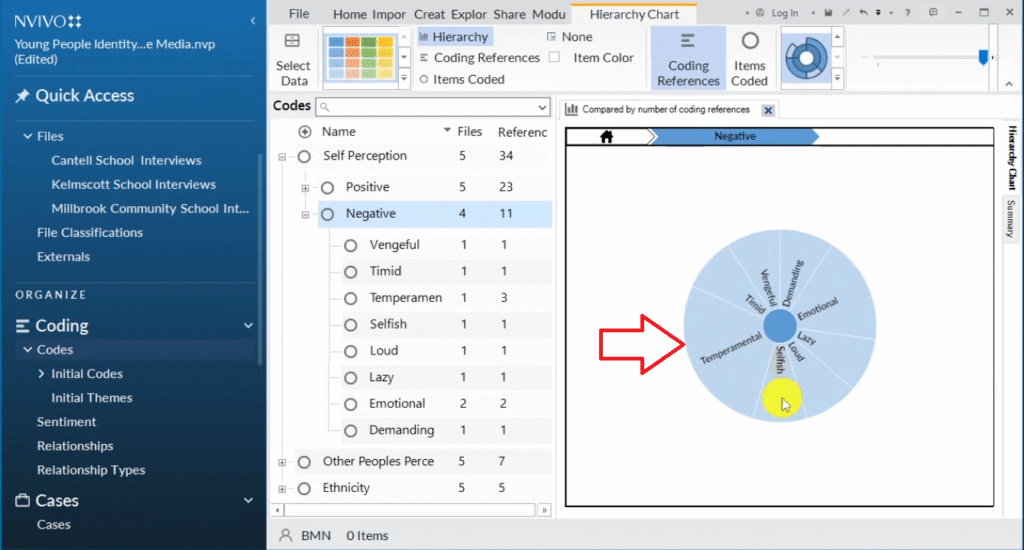Click the add code plus icon
Screen dimensions: 1024x550
(x=305, y=132)
